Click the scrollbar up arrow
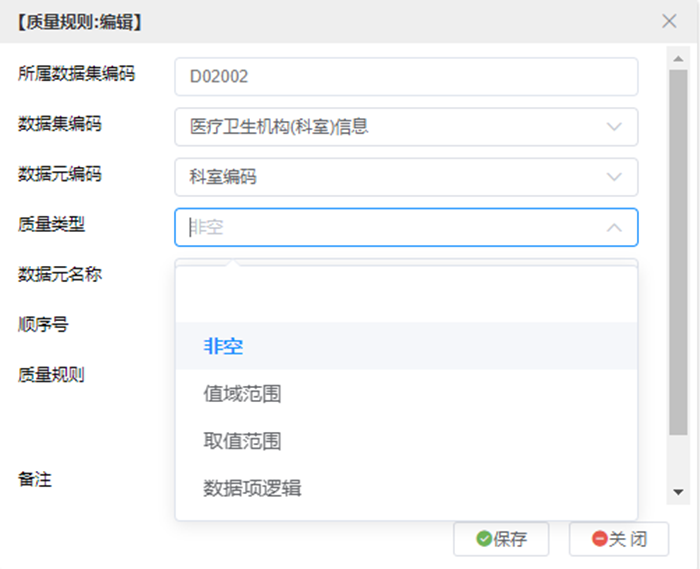Image resolution: width=700 pixels, height=569 pixels. click(x=678, y=59)
